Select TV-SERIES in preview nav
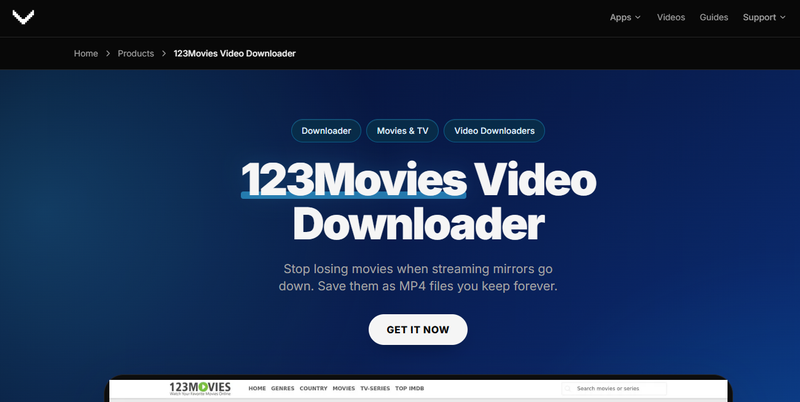Screen dimensions: 800x402 375,389
